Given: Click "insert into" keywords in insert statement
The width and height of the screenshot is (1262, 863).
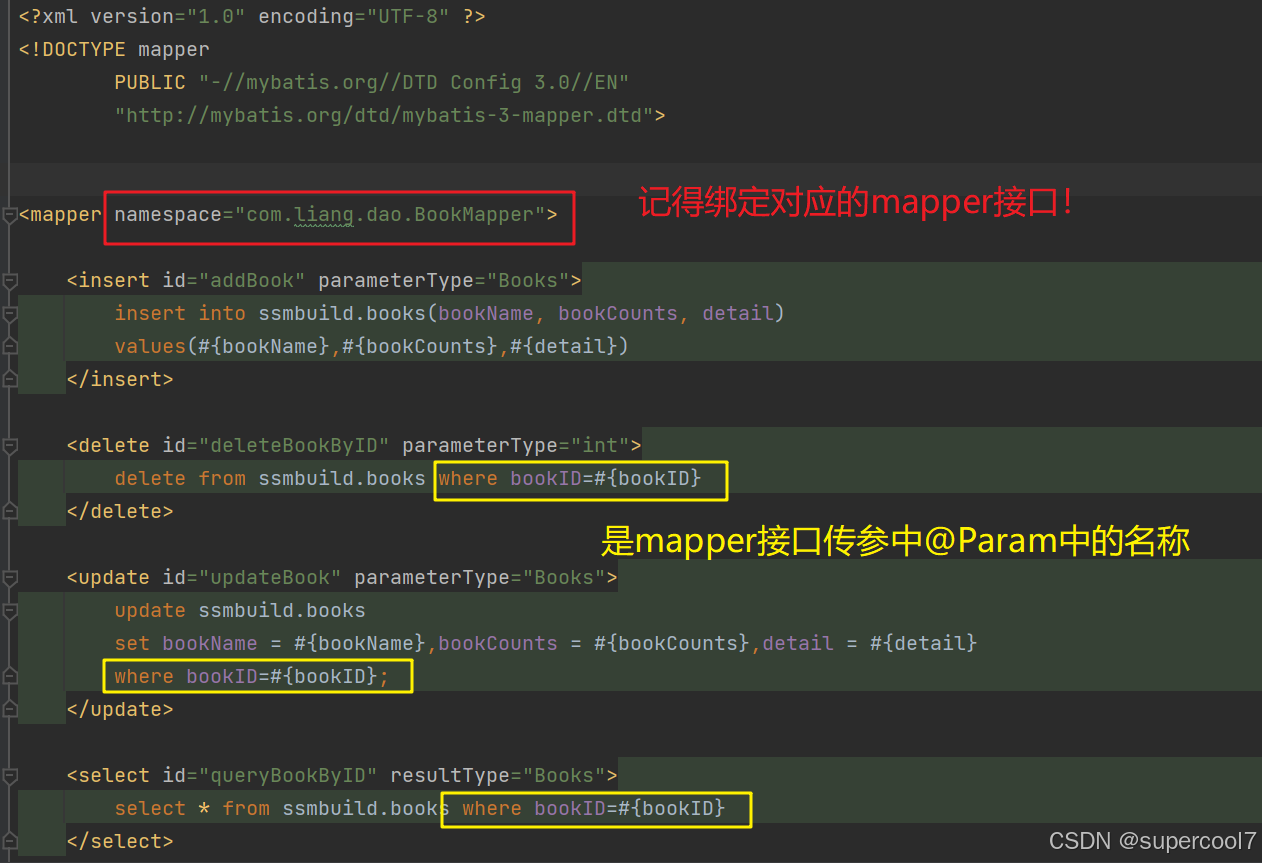Looking at the screenshot, I should pos(180,313).
